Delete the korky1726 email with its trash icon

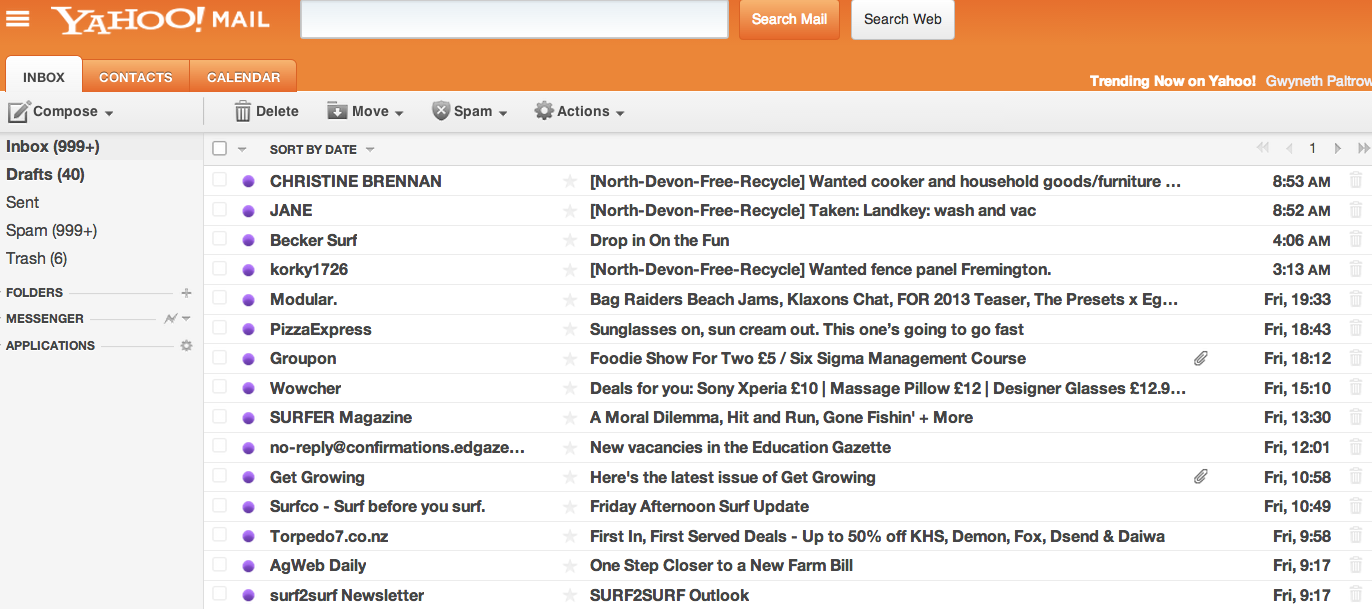tap(1356, 269)
